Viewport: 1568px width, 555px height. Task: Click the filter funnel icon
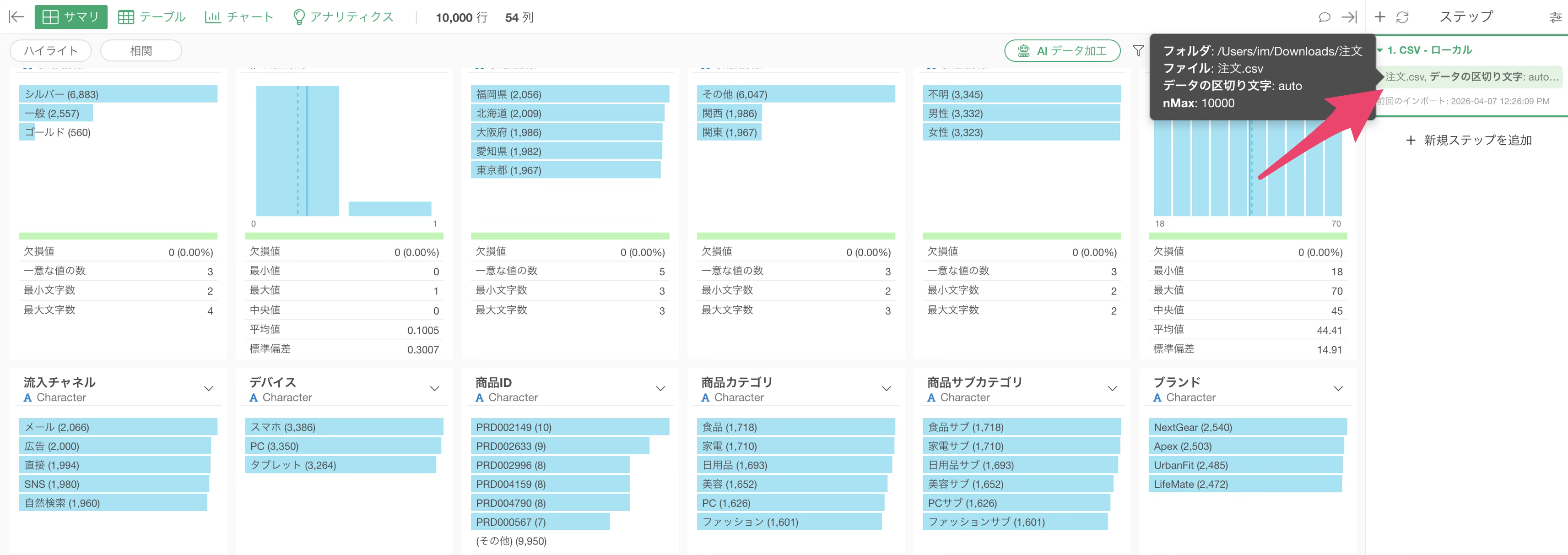tap(1138, 50)
